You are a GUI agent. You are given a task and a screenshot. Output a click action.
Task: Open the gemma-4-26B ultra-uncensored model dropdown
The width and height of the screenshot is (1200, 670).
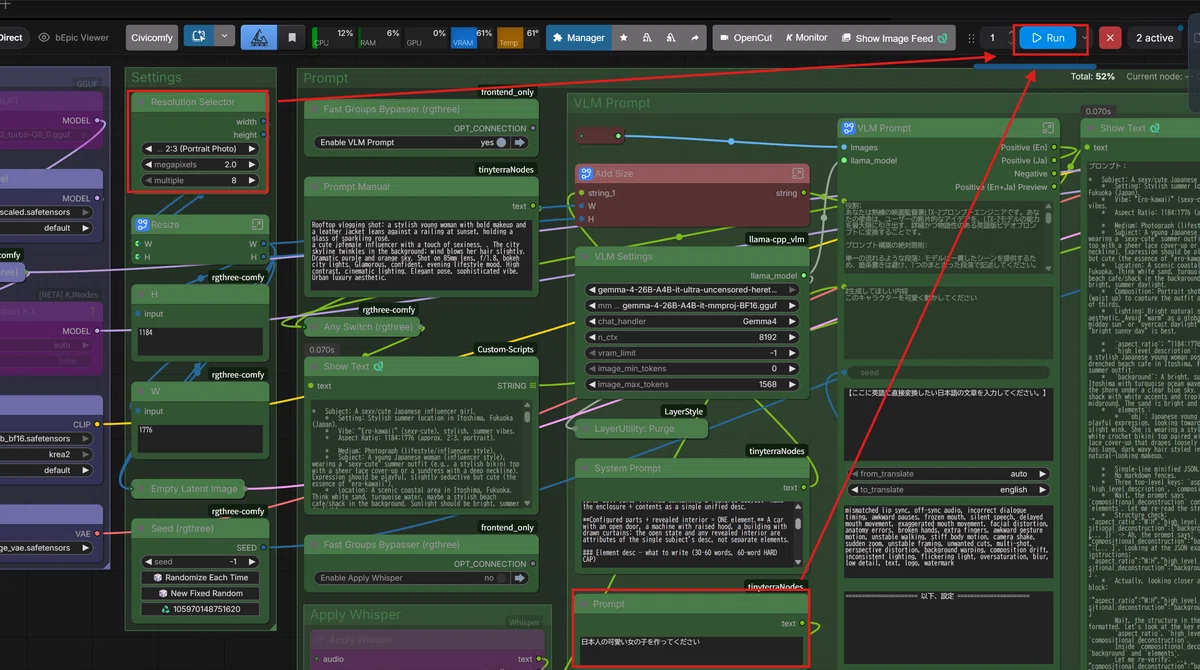pyautogui.click(x=692, y=290)
